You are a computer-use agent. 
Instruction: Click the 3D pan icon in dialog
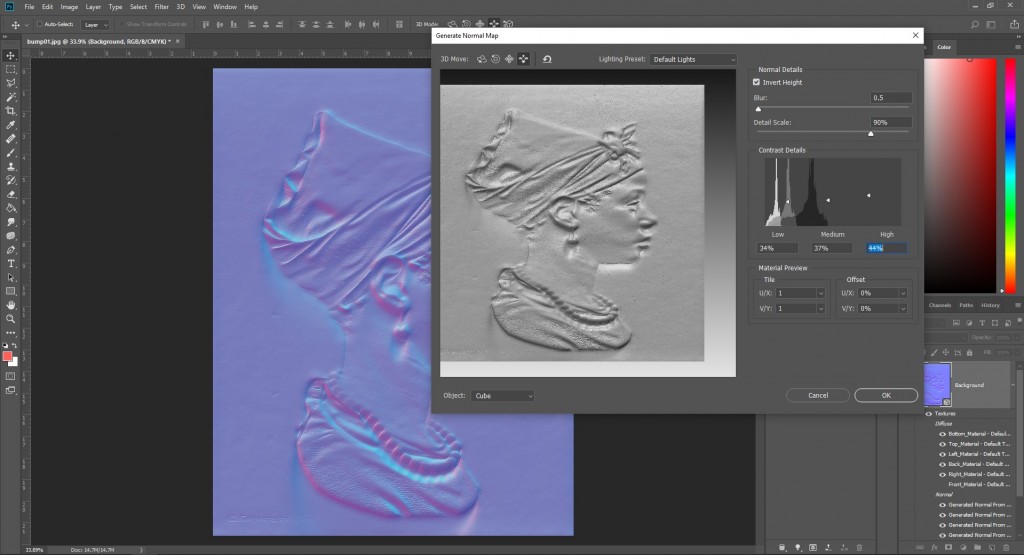[509, 60]
